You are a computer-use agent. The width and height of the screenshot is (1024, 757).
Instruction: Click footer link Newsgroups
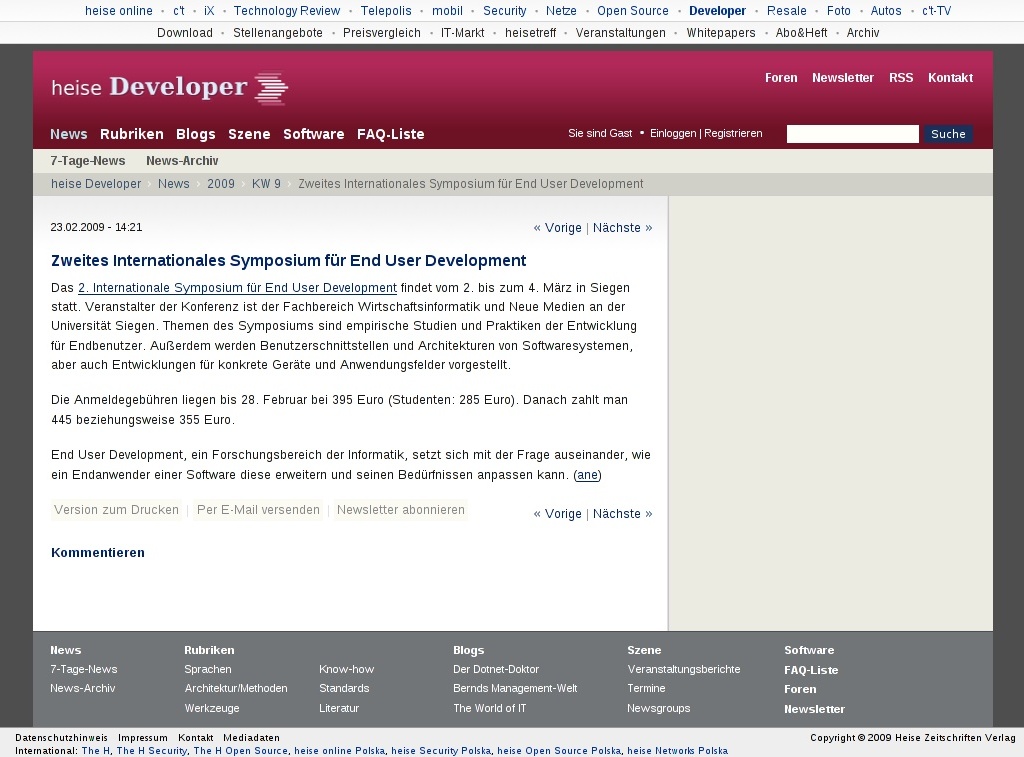click(658, 708)
